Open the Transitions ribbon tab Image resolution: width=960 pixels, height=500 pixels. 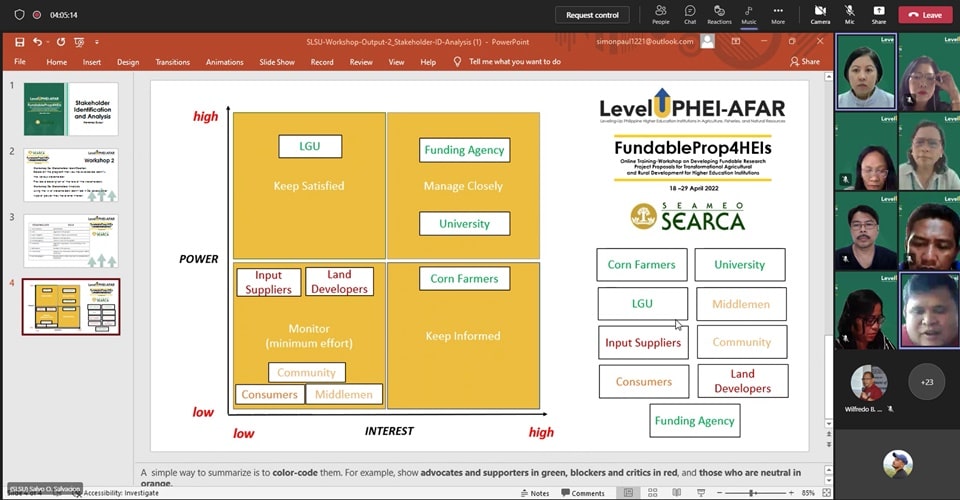[172, 62]
